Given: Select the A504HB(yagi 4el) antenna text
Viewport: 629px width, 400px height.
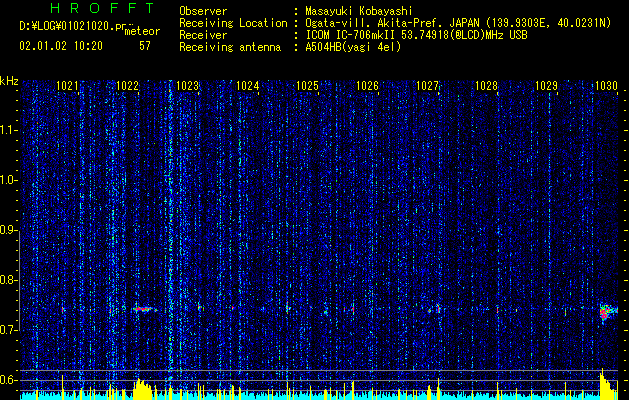Looking at the screenshot, I should point(353,47).
